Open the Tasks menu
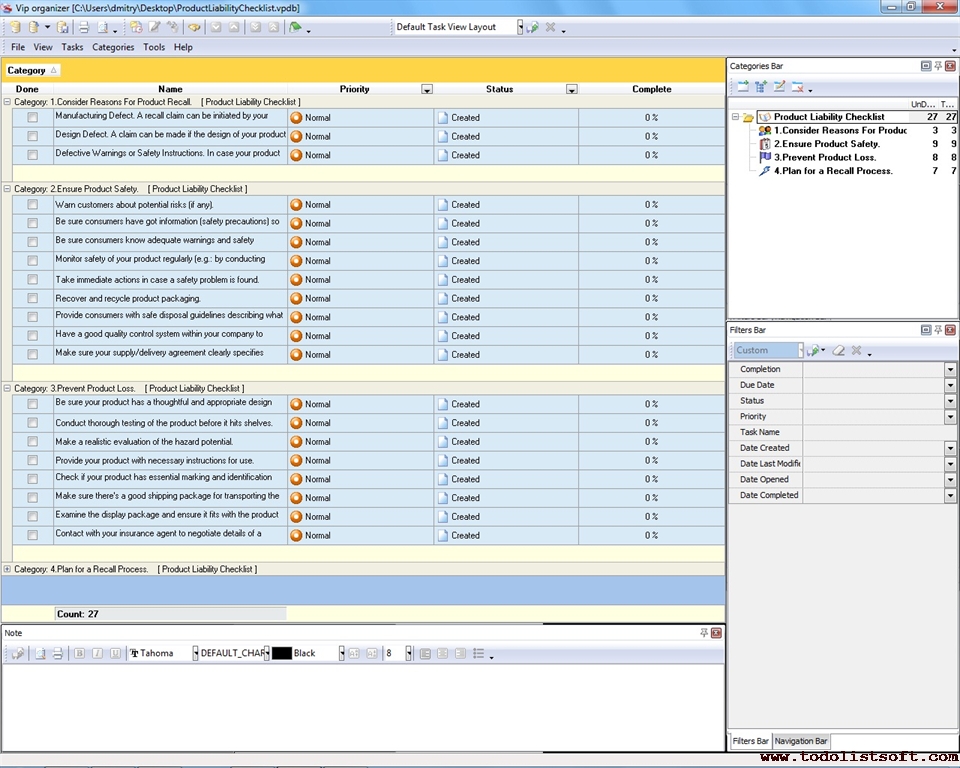The height and width of the screenshot is (768, 960). point(72,47)
